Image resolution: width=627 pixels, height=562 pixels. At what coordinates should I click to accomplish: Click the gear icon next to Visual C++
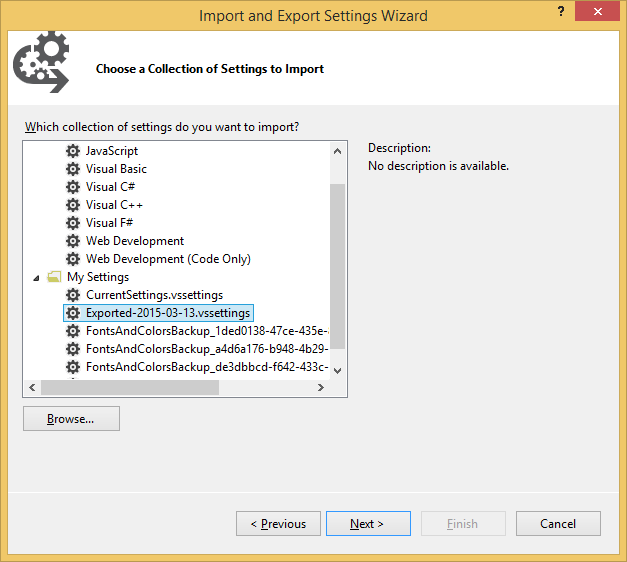tap(73, 205)
